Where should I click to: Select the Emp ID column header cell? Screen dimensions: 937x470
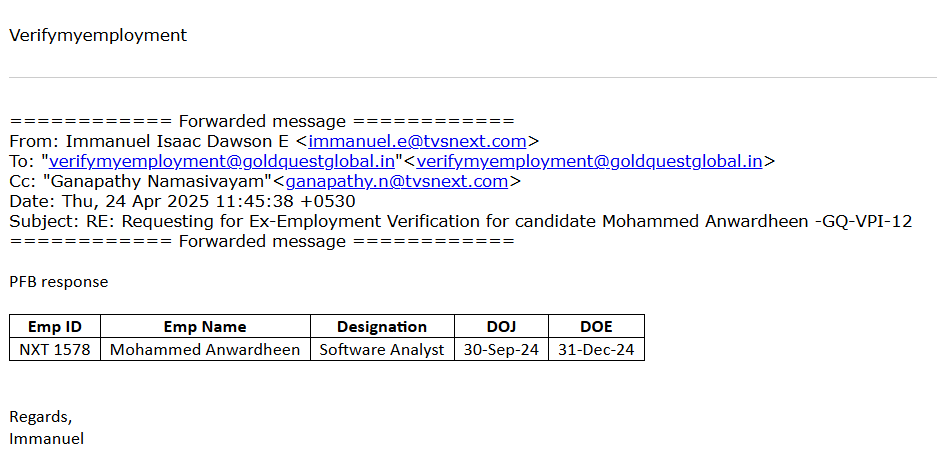[x=55, y=327]
